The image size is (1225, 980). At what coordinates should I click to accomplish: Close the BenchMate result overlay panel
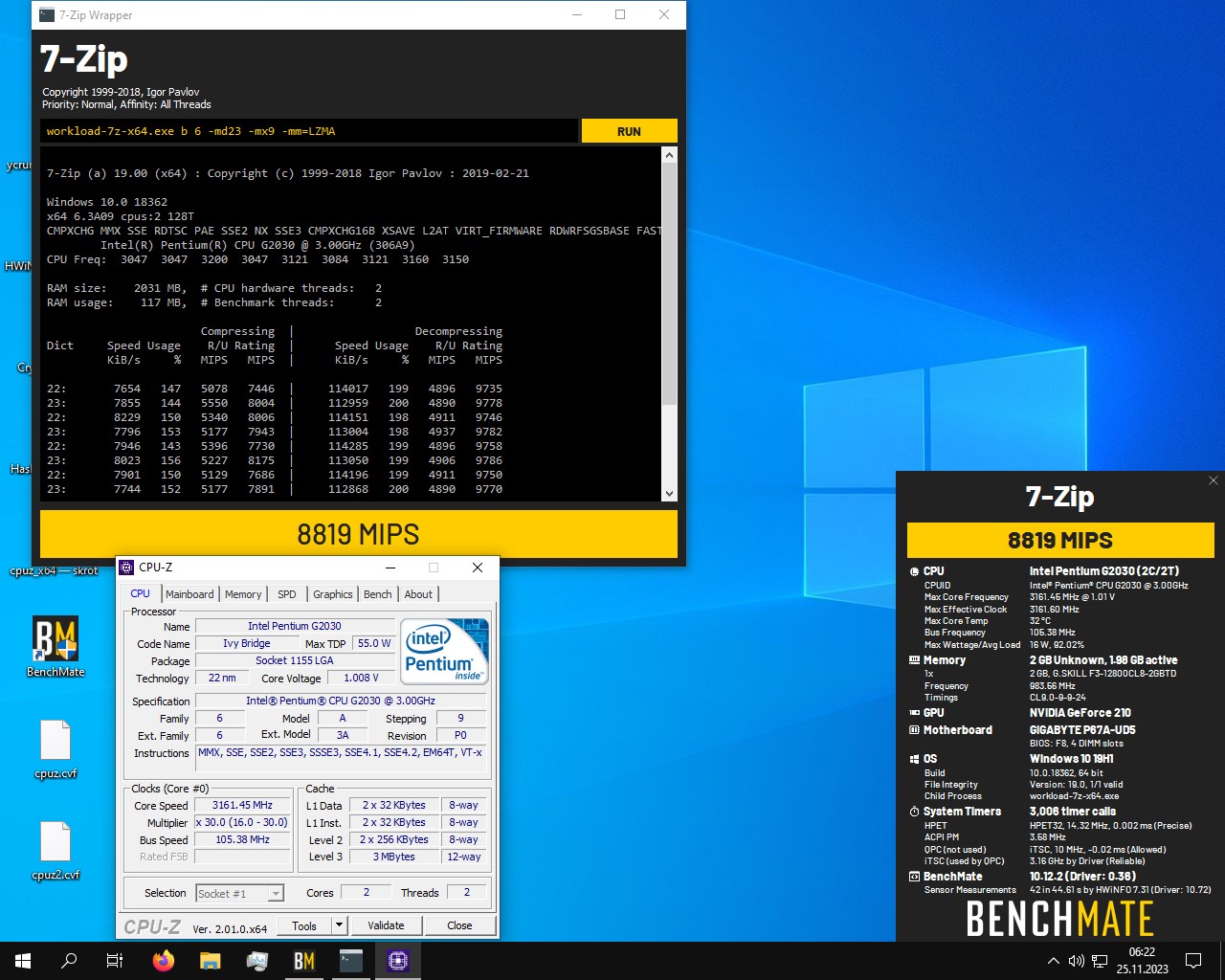(1213, 480)
